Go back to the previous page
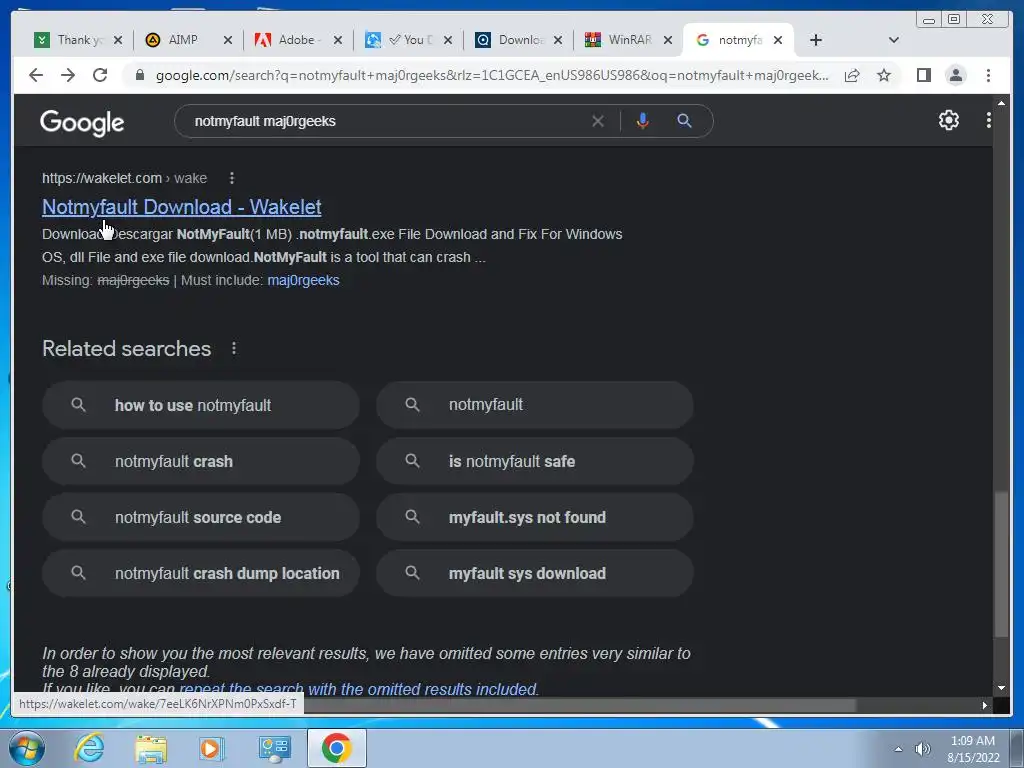This screenshot has width=1024, height=768. [x=36, y=75]
